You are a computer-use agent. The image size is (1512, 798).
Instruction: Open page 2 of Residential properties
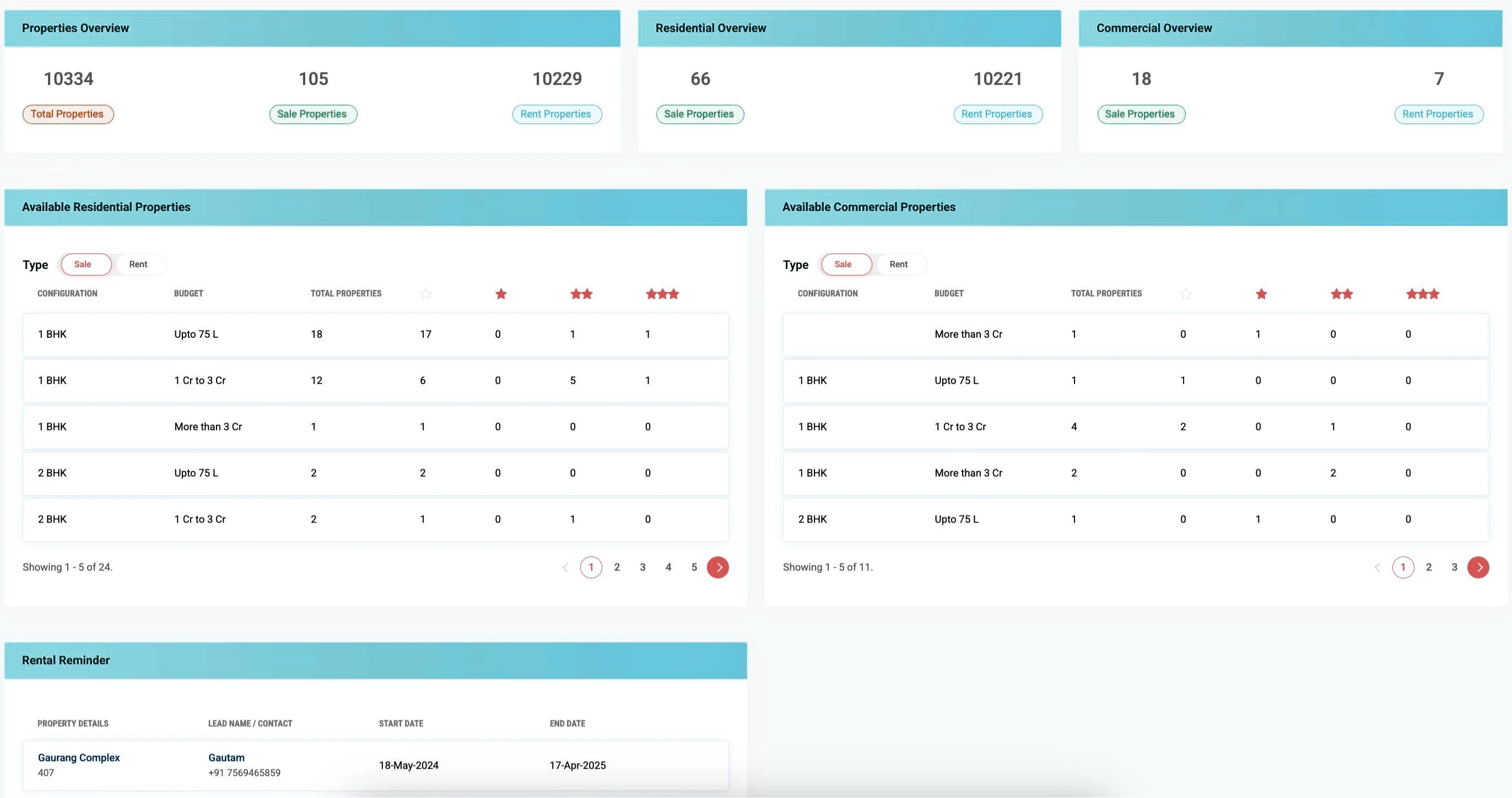point(617,567)
